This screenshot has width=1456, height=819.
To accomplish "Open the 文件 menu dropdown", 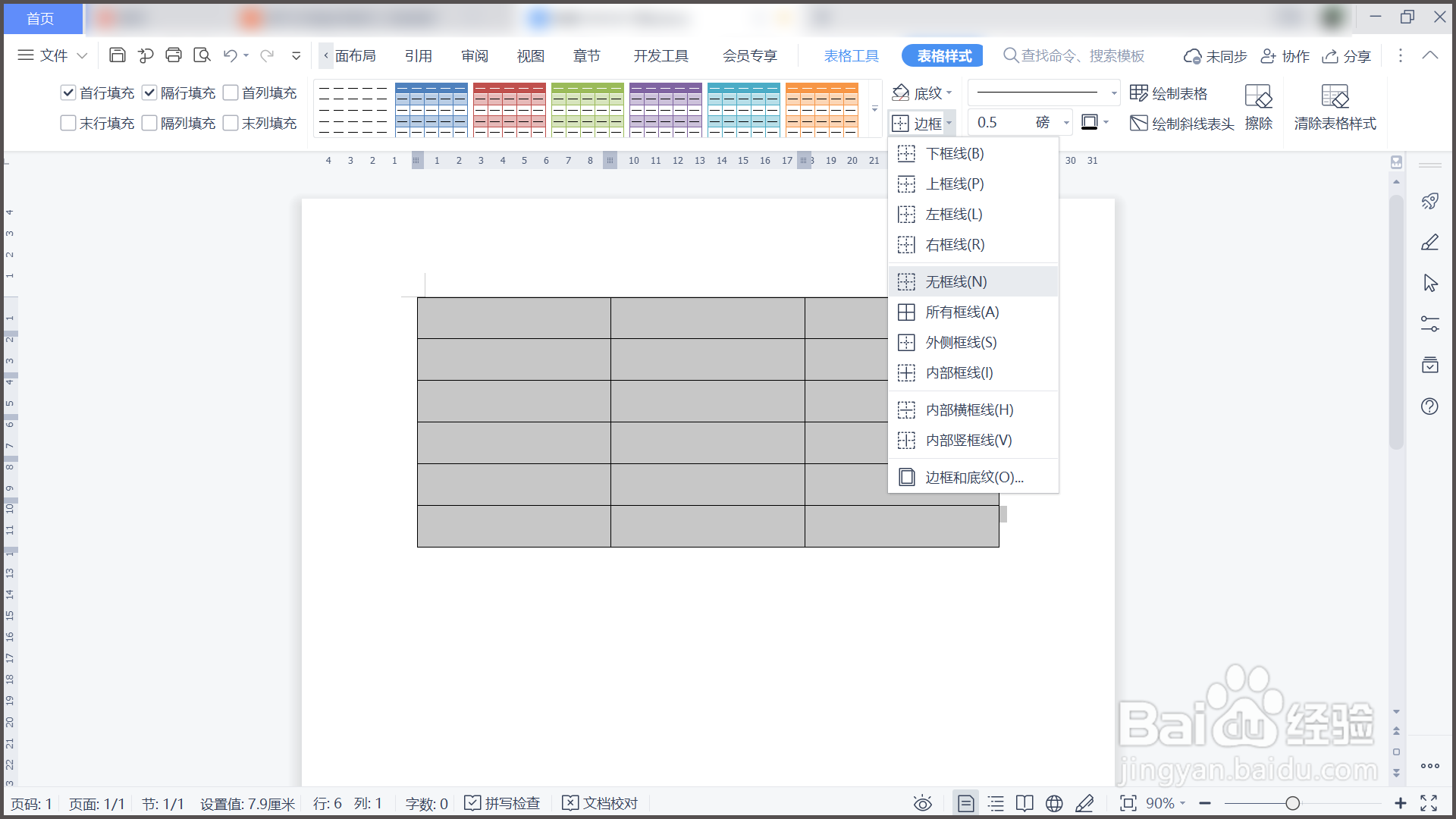I will point(52,55).
